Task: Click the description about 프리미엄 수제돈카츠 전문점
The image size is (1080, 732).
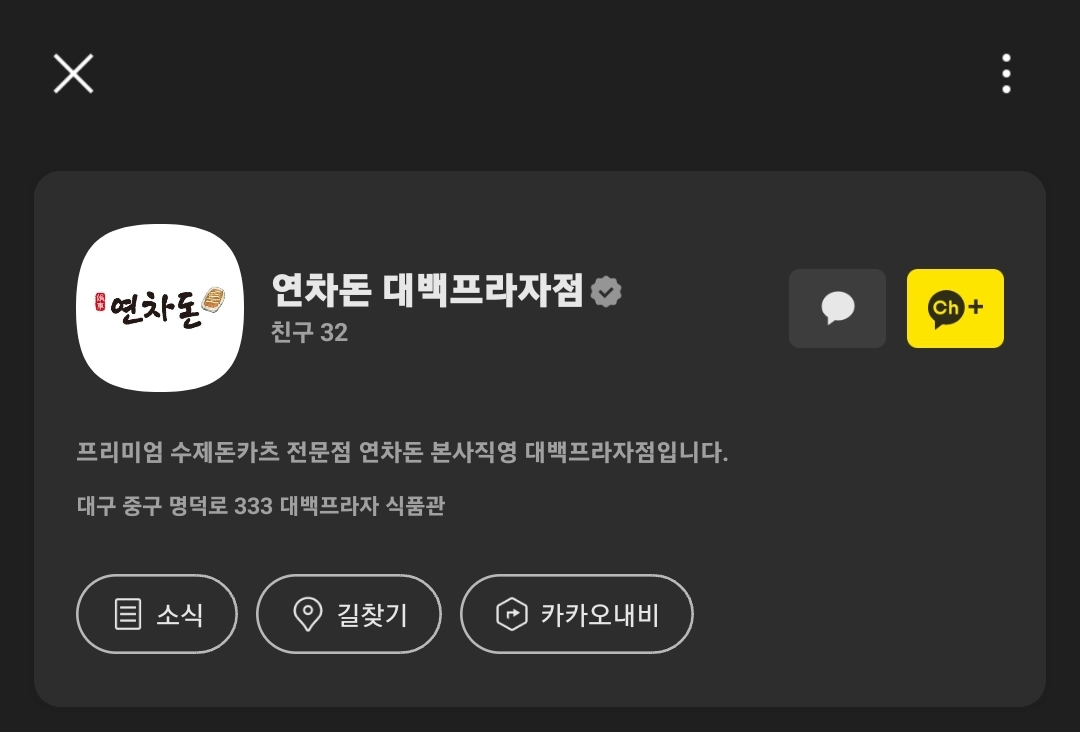Action: pos(402,452)
